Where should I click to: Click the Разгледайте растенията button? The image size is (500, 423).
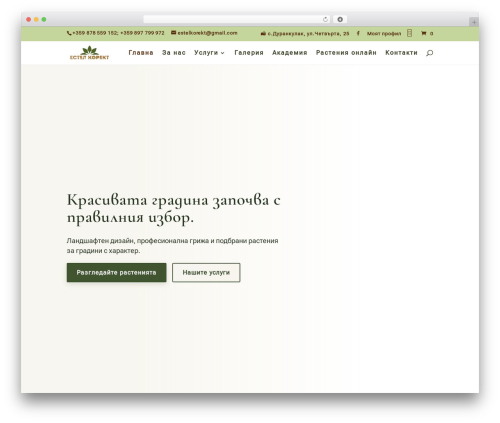tap(116, 272)
